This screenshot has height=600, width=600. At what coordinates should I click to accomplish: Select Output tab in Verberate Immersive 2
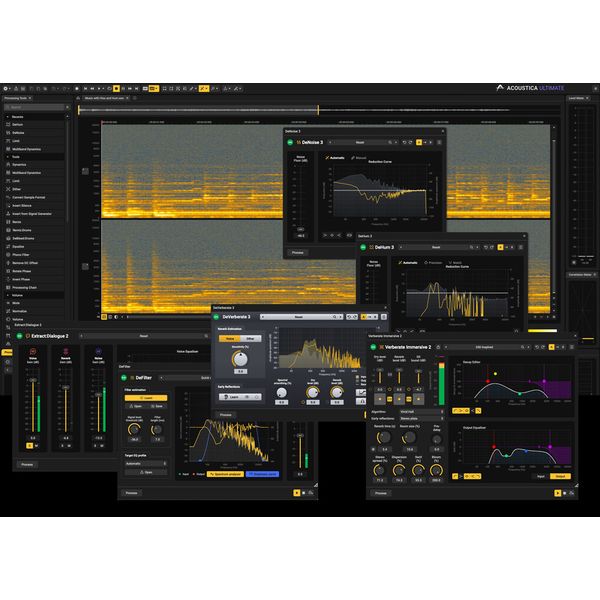(x=560, y=476)
